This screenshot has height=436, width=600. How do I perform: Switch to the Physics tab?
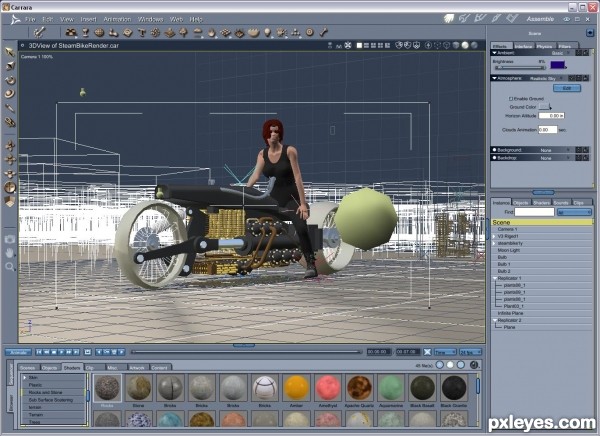(x=544, y=46)
